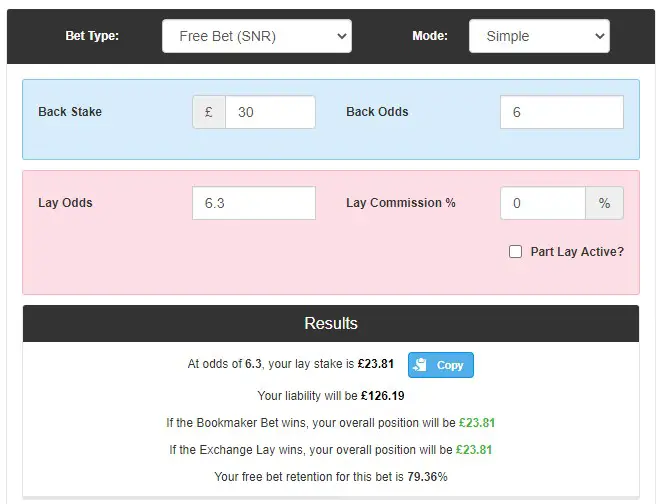
Task: Click the Results header bar
Action: click(x=331, y=323)
